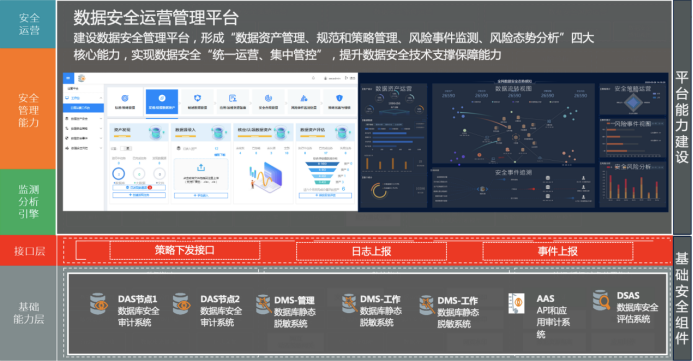Select the 安全运营 teal side tab
Image resolution: width=693 pixels, height=361 pixels.
(28, 24)
